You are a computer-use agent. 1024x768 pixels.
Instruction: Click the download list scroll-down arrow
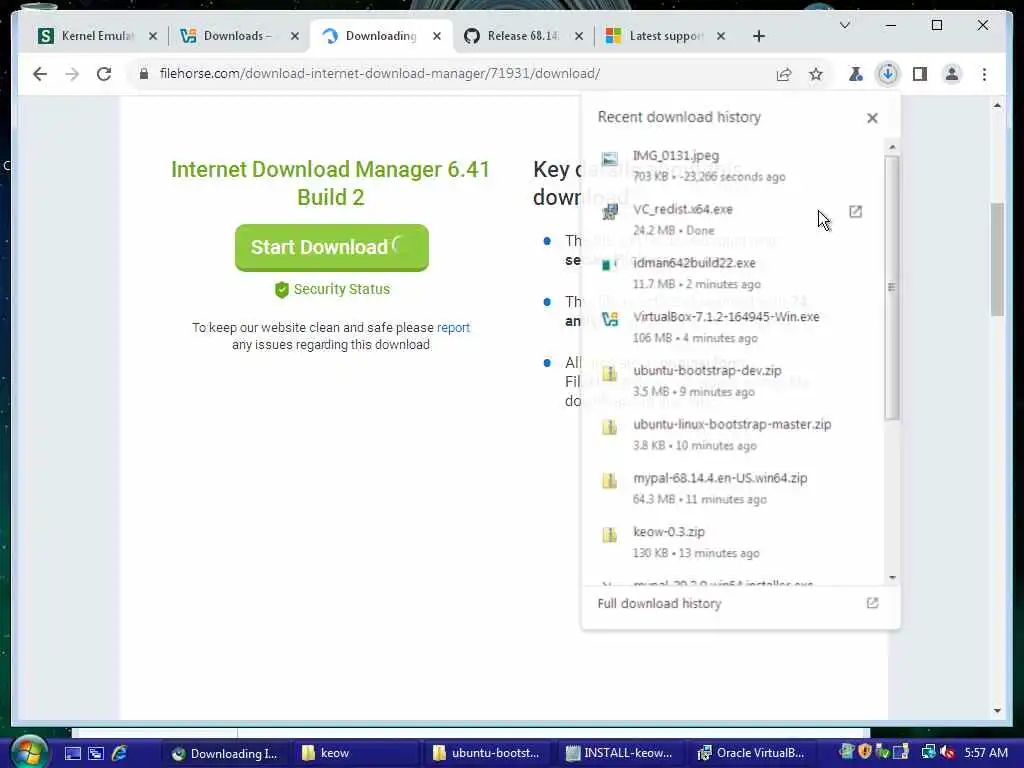coord(892,578)
